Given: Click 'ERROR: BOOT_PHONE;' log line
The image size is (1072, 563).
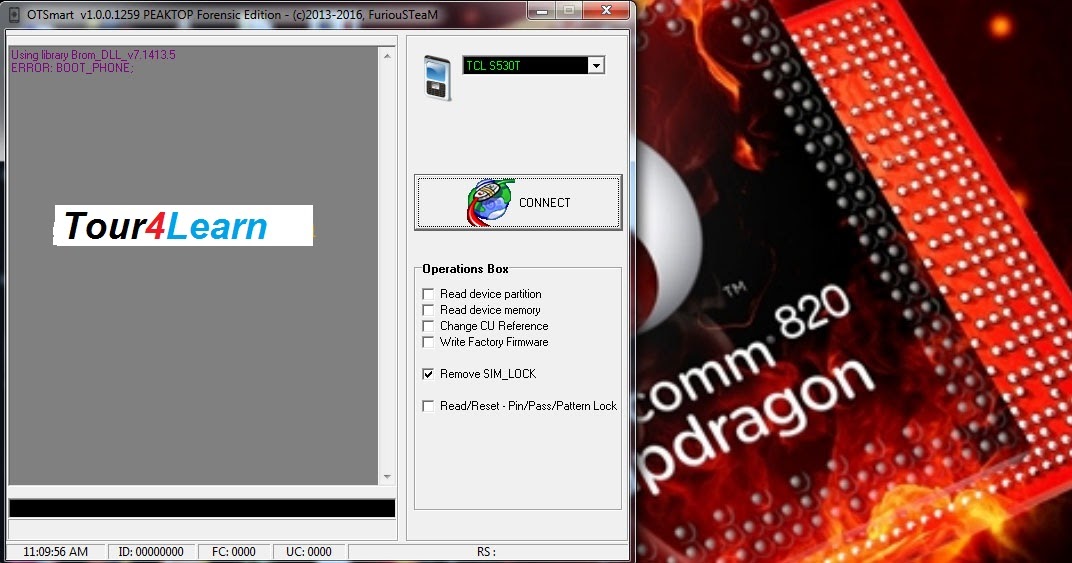Looking at the screenshot, I should pyautogui.click(x=72, y=68).
